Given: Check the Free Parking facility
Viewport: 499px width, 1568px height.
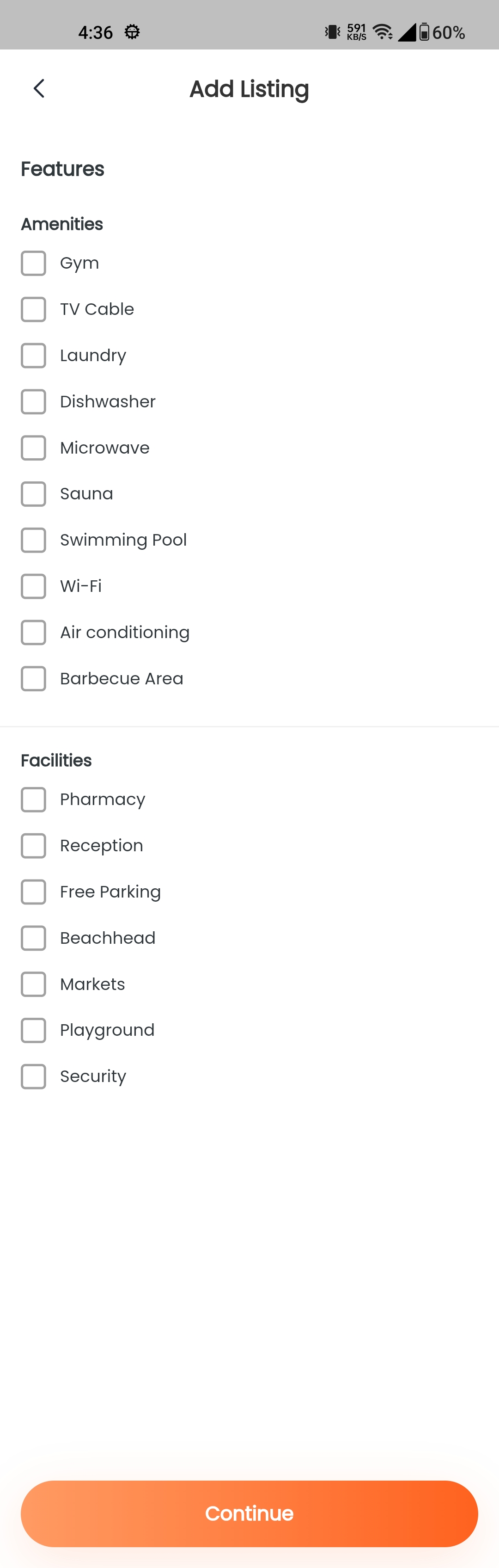Looking at the screenshot, I should 33,892.
